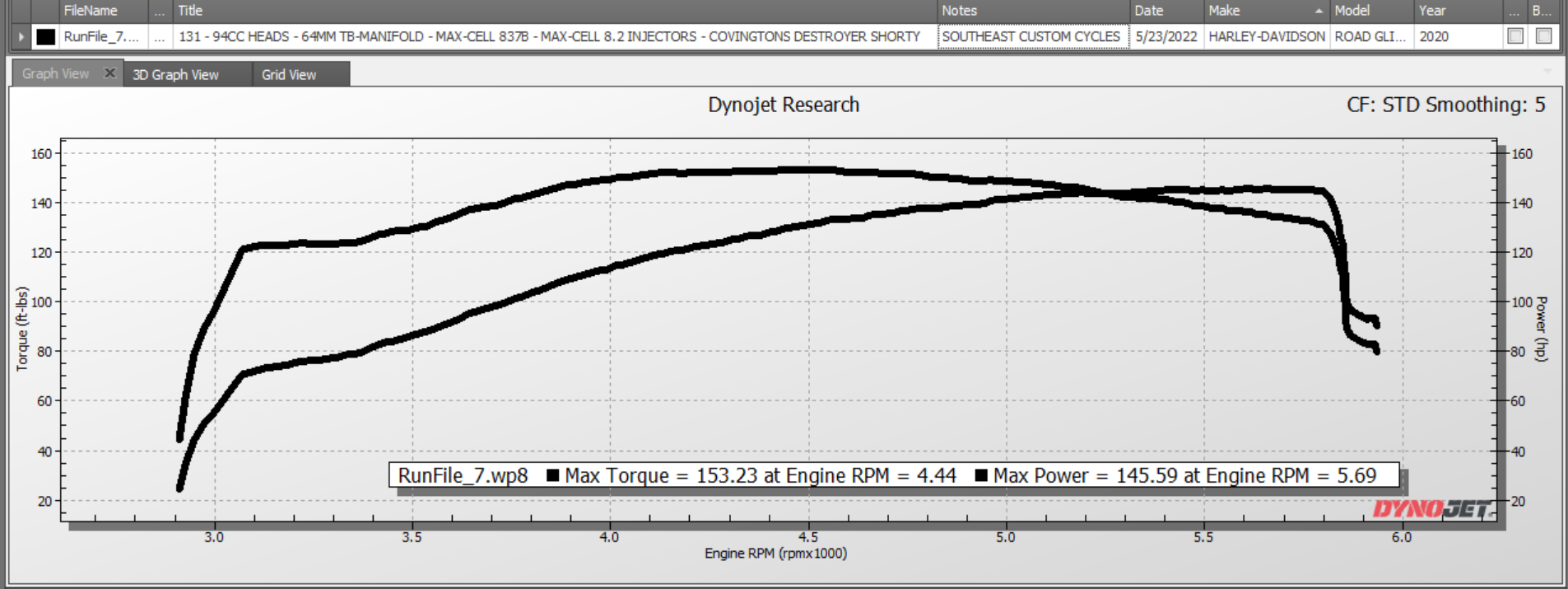This screenshot has width=1568, height=589.
Task: Click the Max Power = 145.59 legend entry
Action: click(x=1175, y=475)
